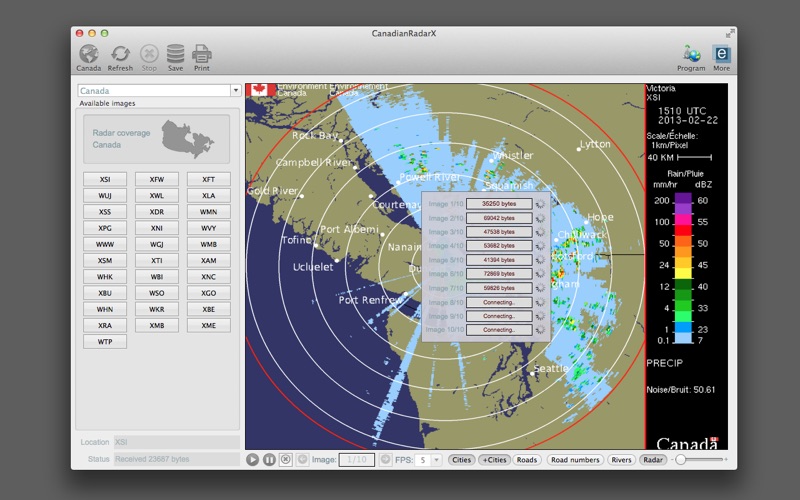
Task: Select the XRA radar station
Action: (x=105, y=325)
